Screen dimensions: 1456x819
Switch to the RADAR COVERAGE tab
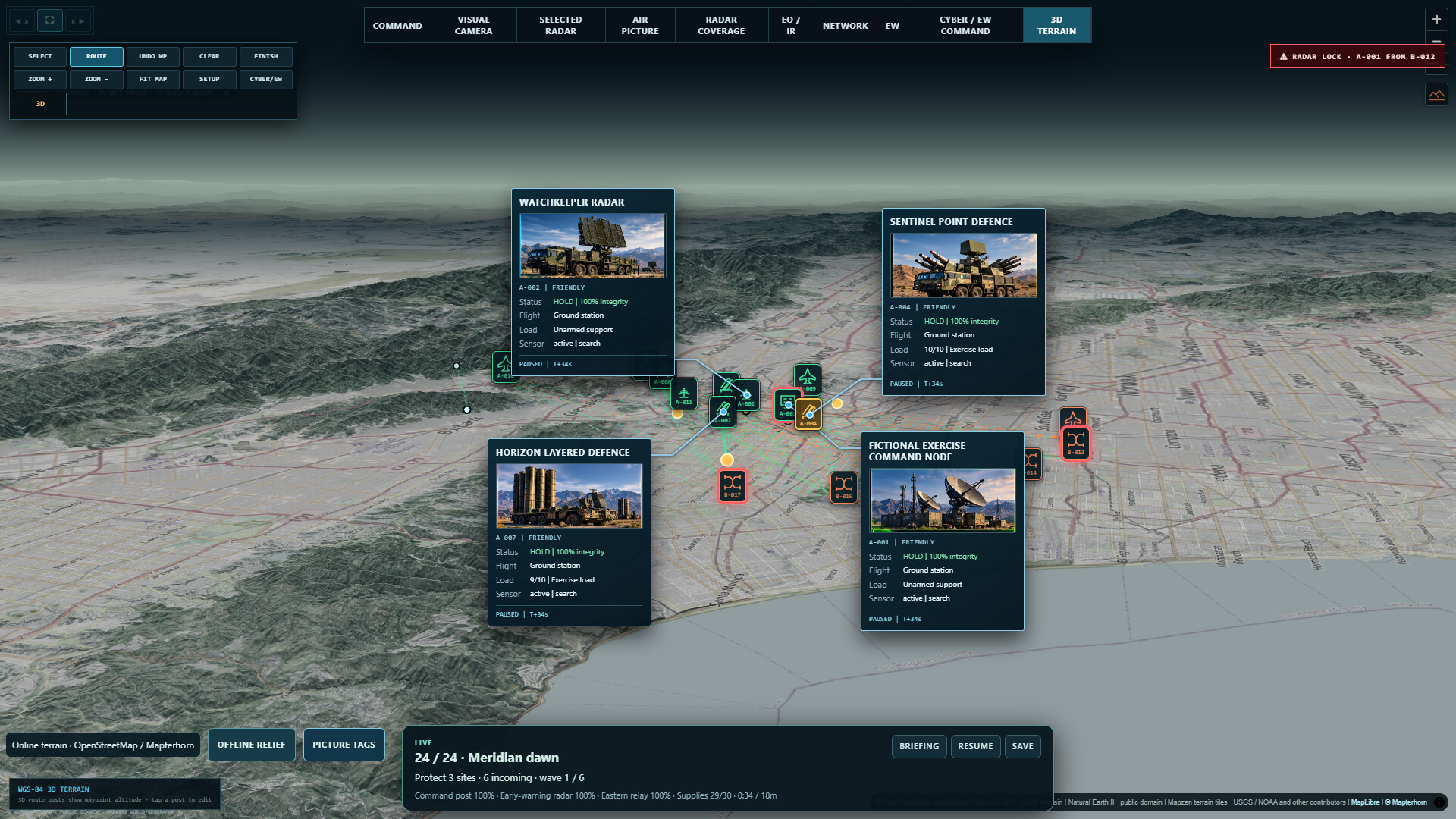[x=720, y=26]
